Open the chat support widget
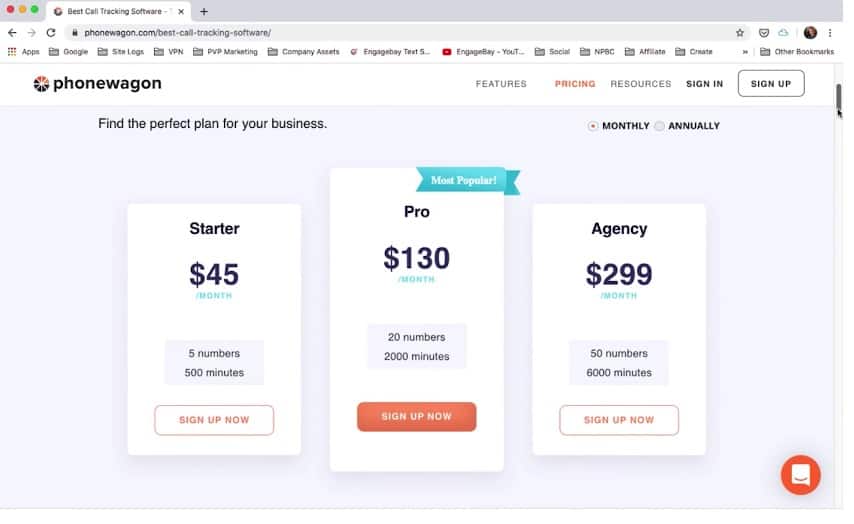Image resolution: width=854 pixels, height=524 pixels. (x=800, y=475)
